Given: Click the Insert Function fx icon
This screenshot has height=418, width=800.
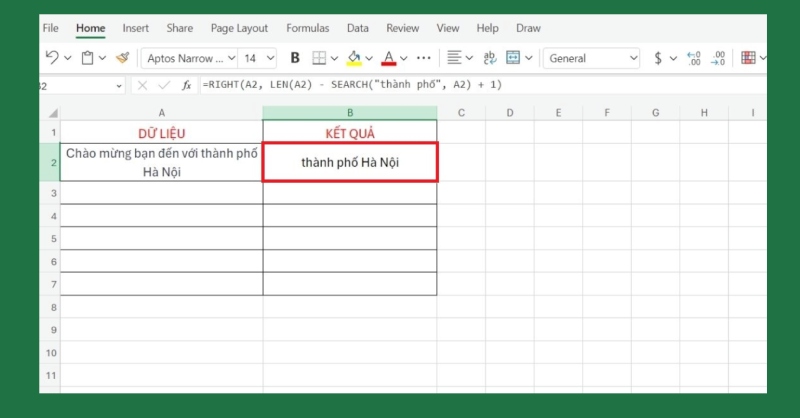Looking at the screenshot, I should tap(186, 85).
